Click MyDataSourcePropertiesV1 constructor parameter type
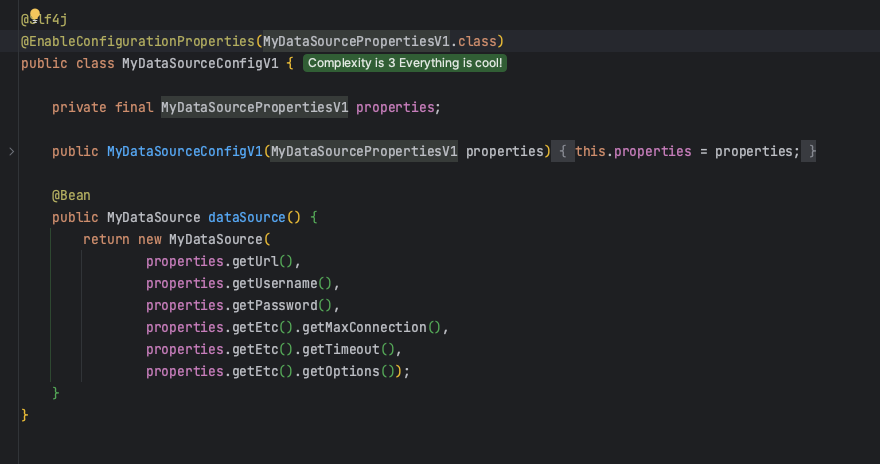The height and width of the screenshot is (464, 880). point(364,151)
